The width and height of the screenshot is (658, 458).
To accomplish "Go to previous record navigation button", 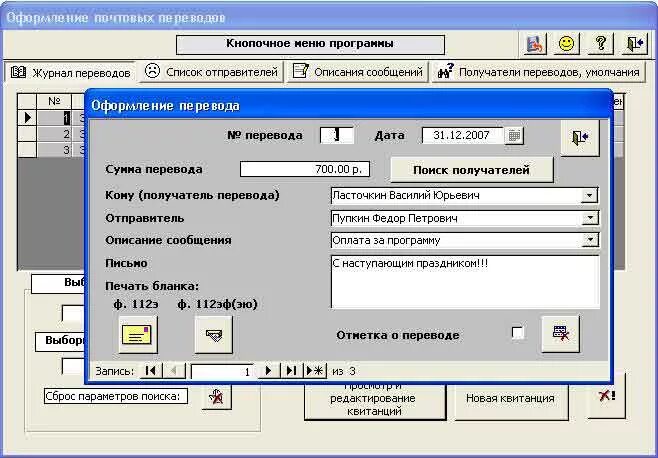I will tap(174, 371).
